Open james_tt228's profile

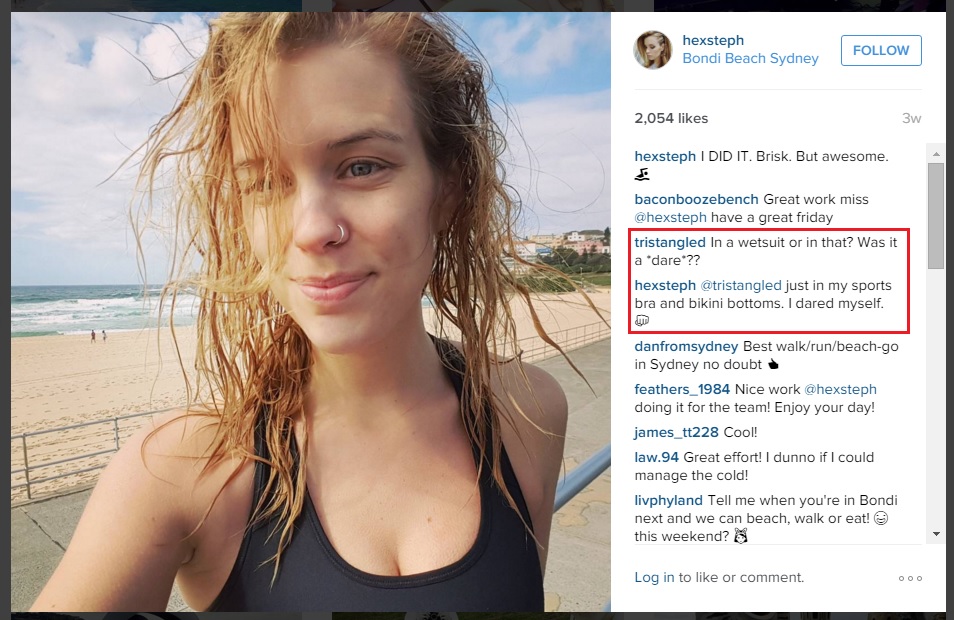676,433
